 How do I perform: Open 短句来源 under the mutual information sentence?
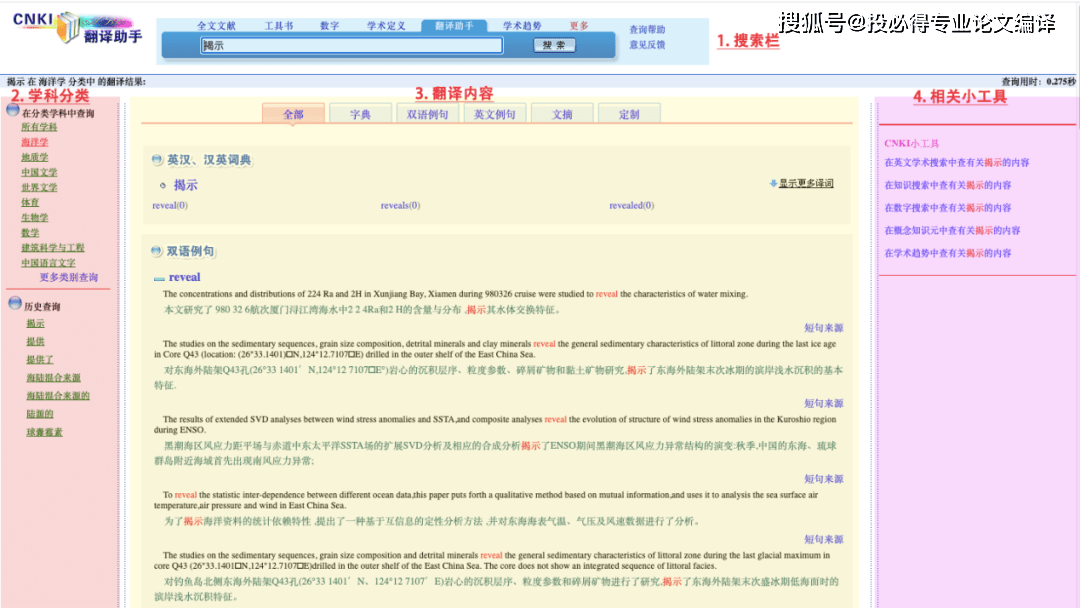pos(824,540)
